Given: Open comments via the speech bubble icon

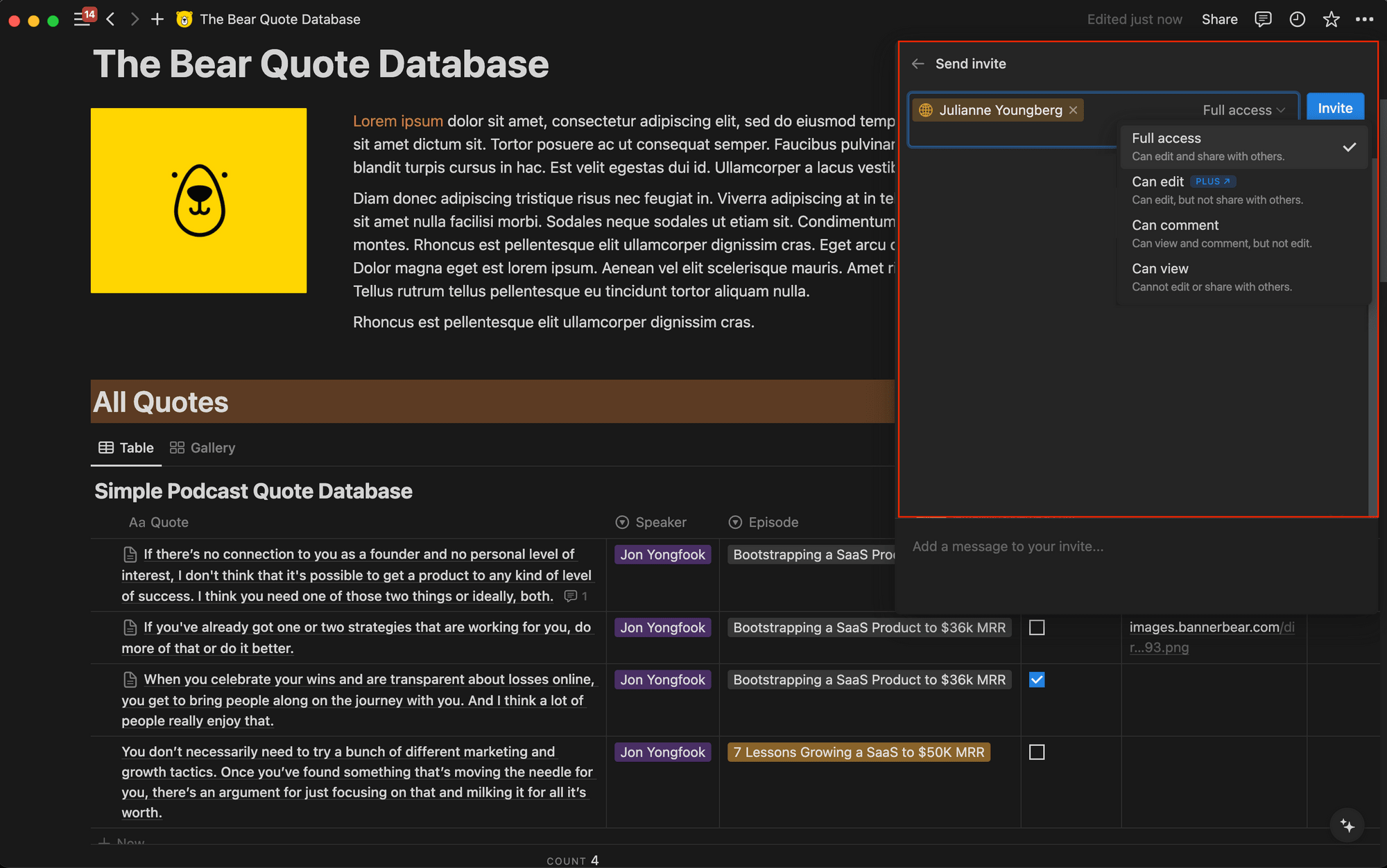Looking at the screenshot, I should pos(1263,19).
